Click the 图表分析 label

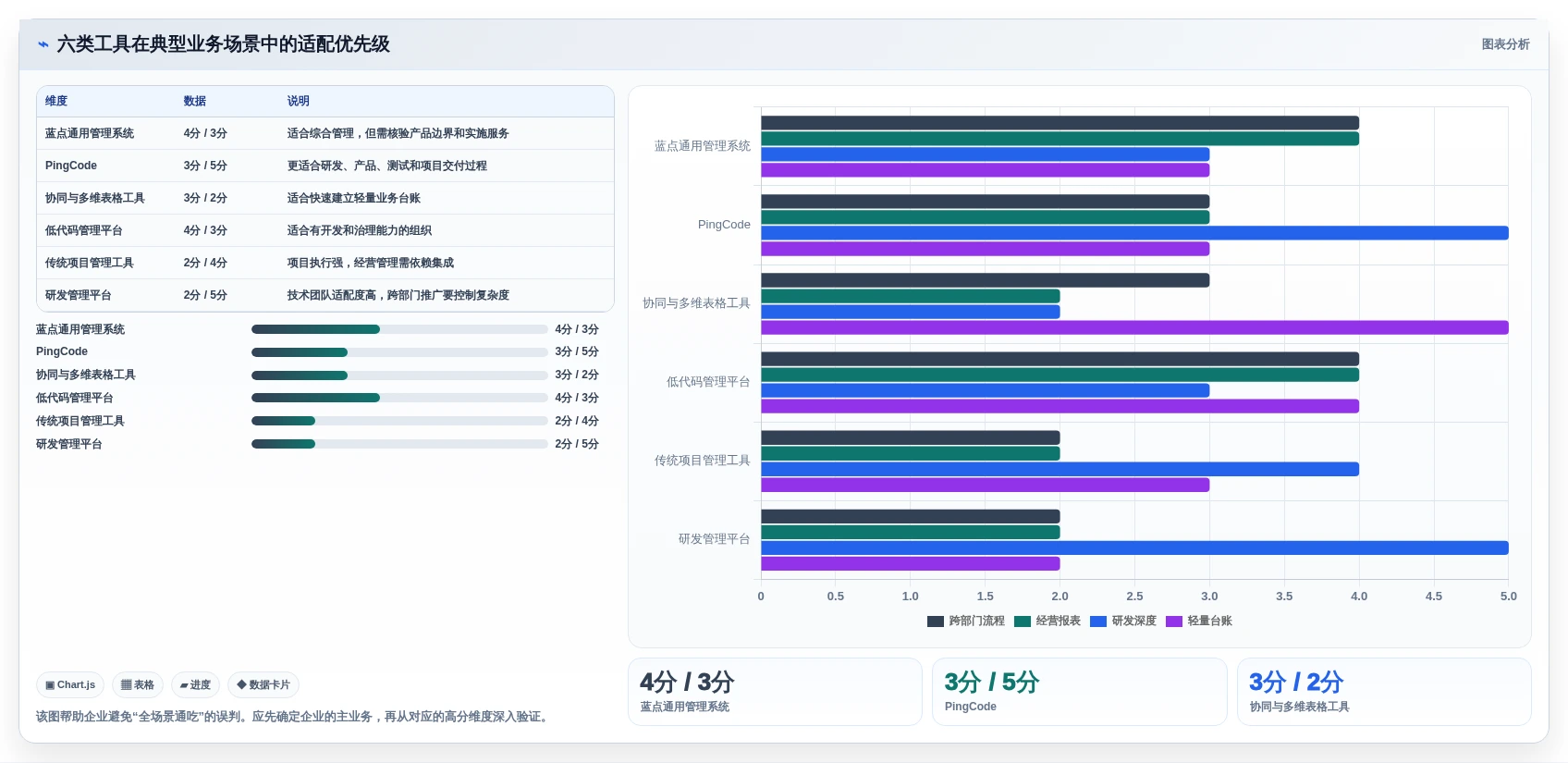1505,44
